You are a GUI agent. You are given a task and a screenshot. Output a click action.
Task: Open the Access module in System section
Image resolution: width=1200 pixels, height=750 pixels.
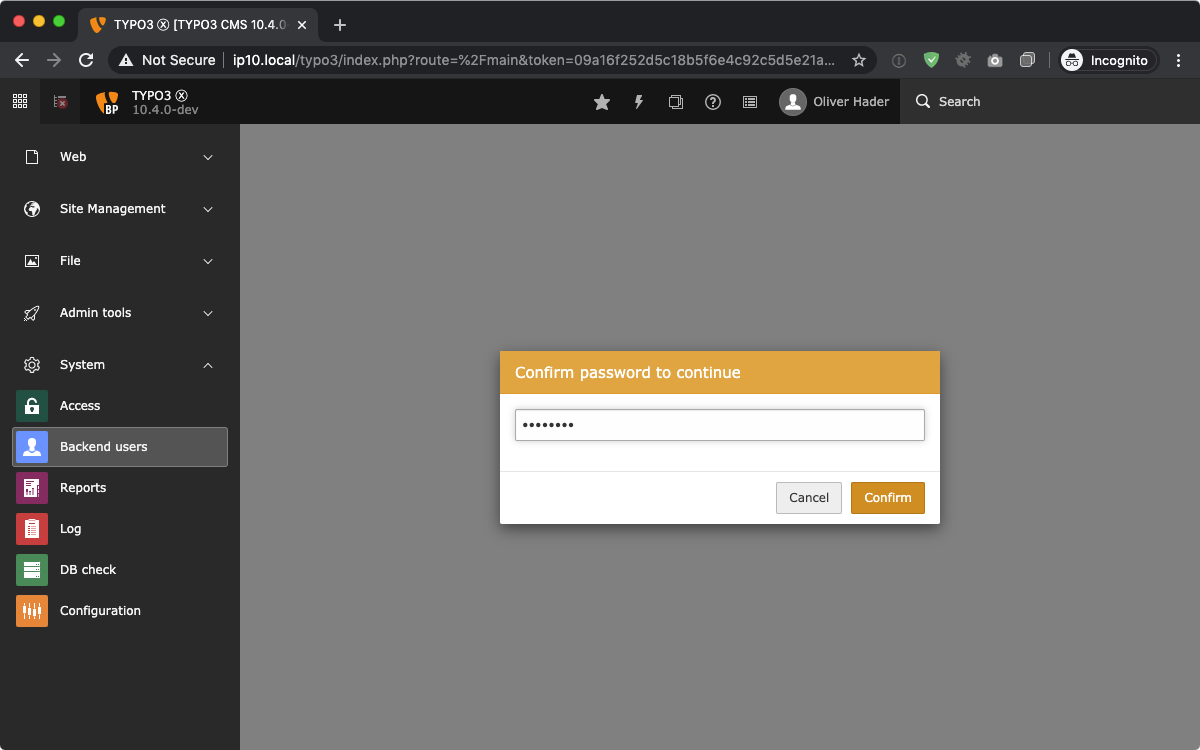[78, 405]
